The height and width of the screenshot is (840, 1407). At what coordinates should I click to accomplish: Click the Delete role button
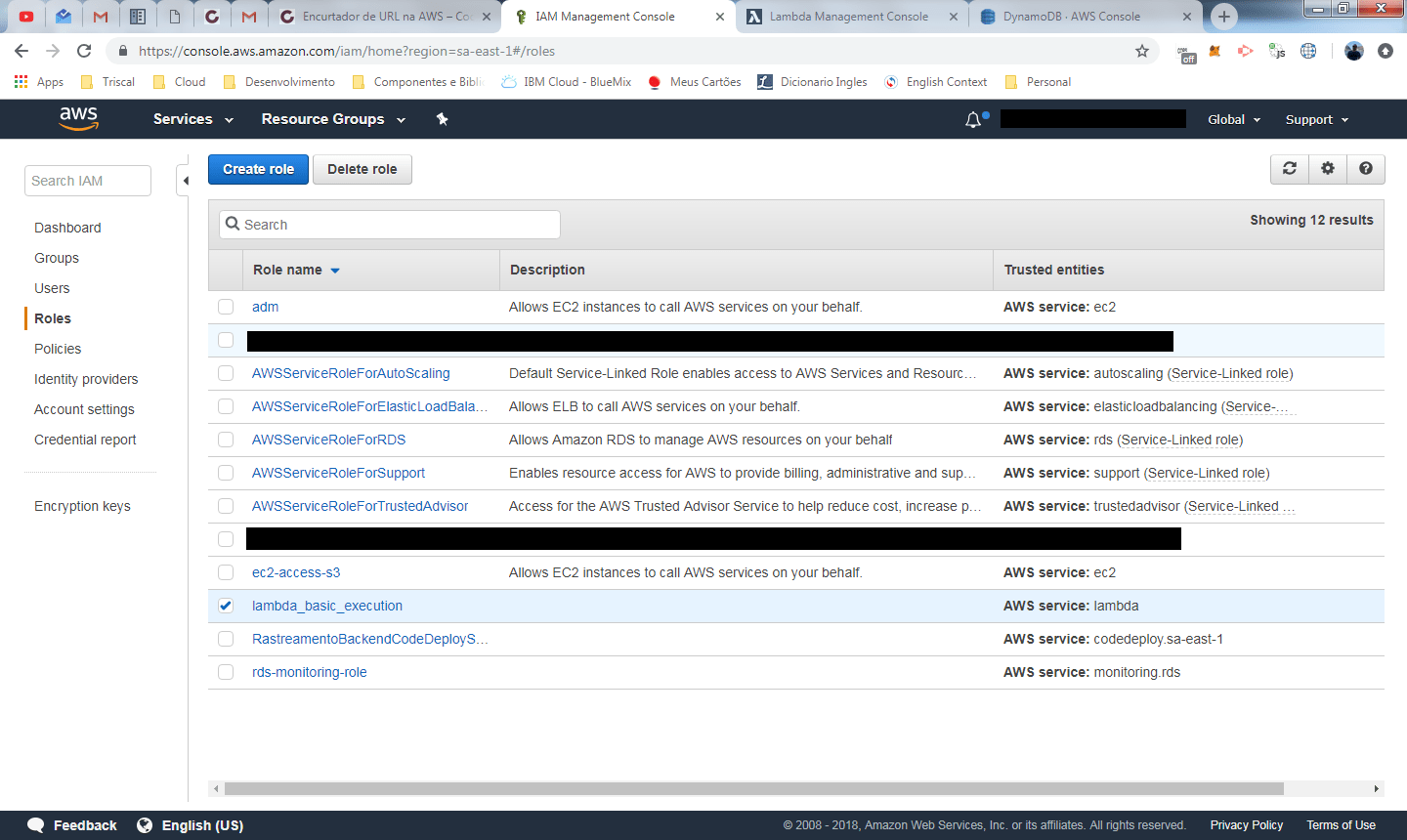point(362,169)
